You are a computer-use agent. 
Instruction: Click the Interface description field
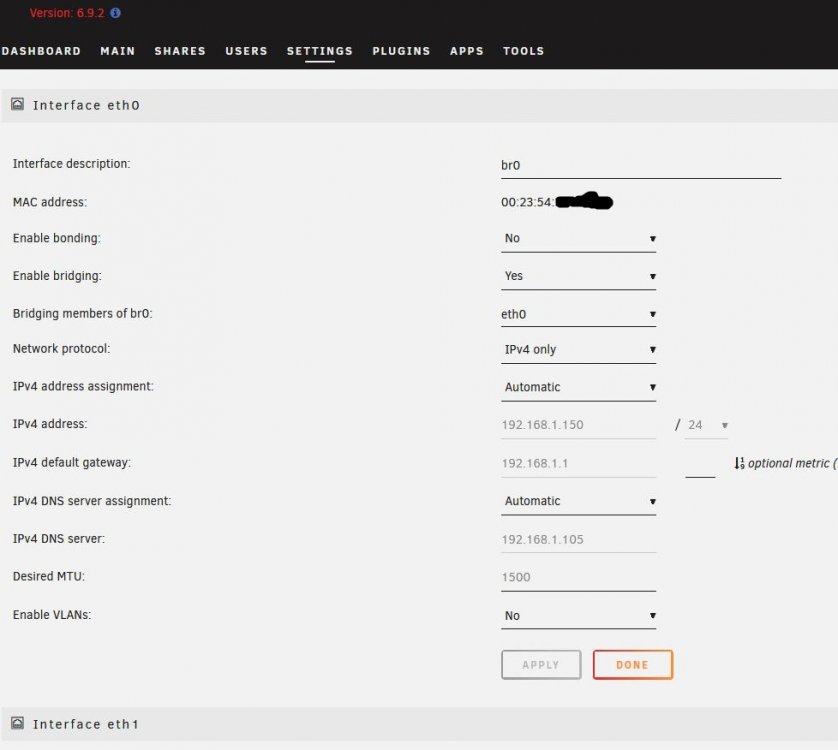click(641, 166)
